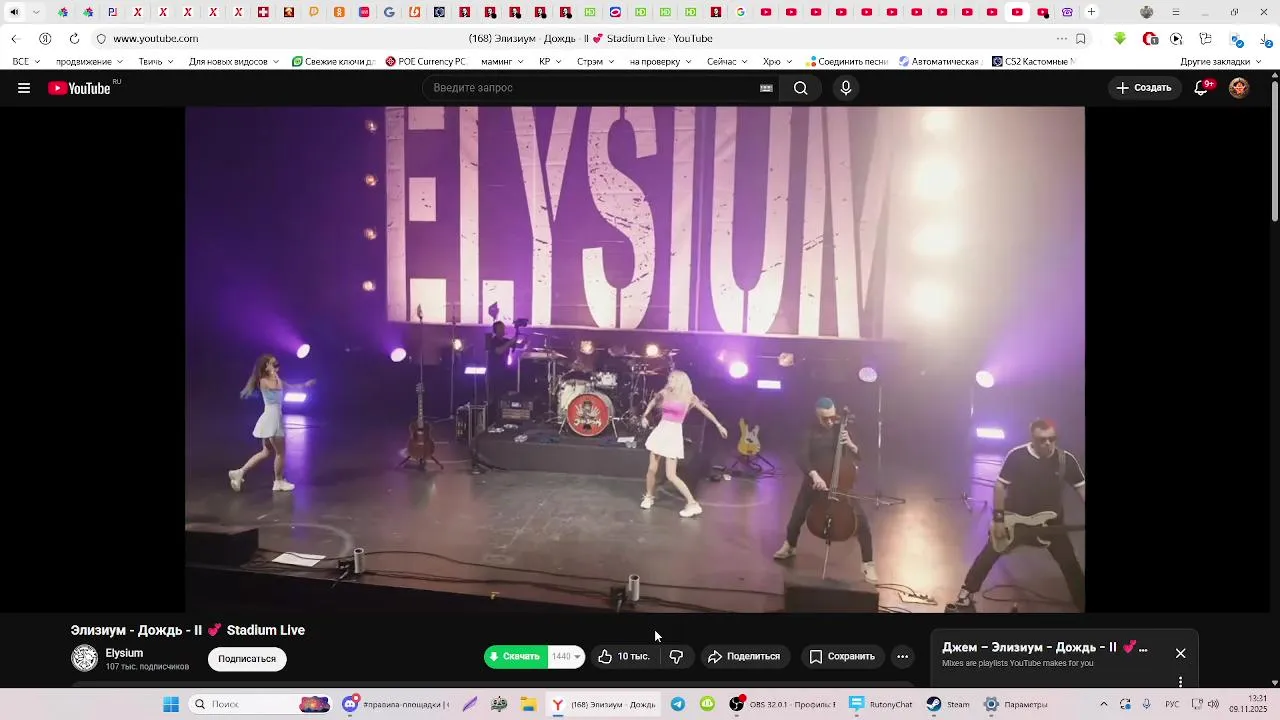Open the address bar three-dot page actions
1280x720 pixels.
(1062, 38)
